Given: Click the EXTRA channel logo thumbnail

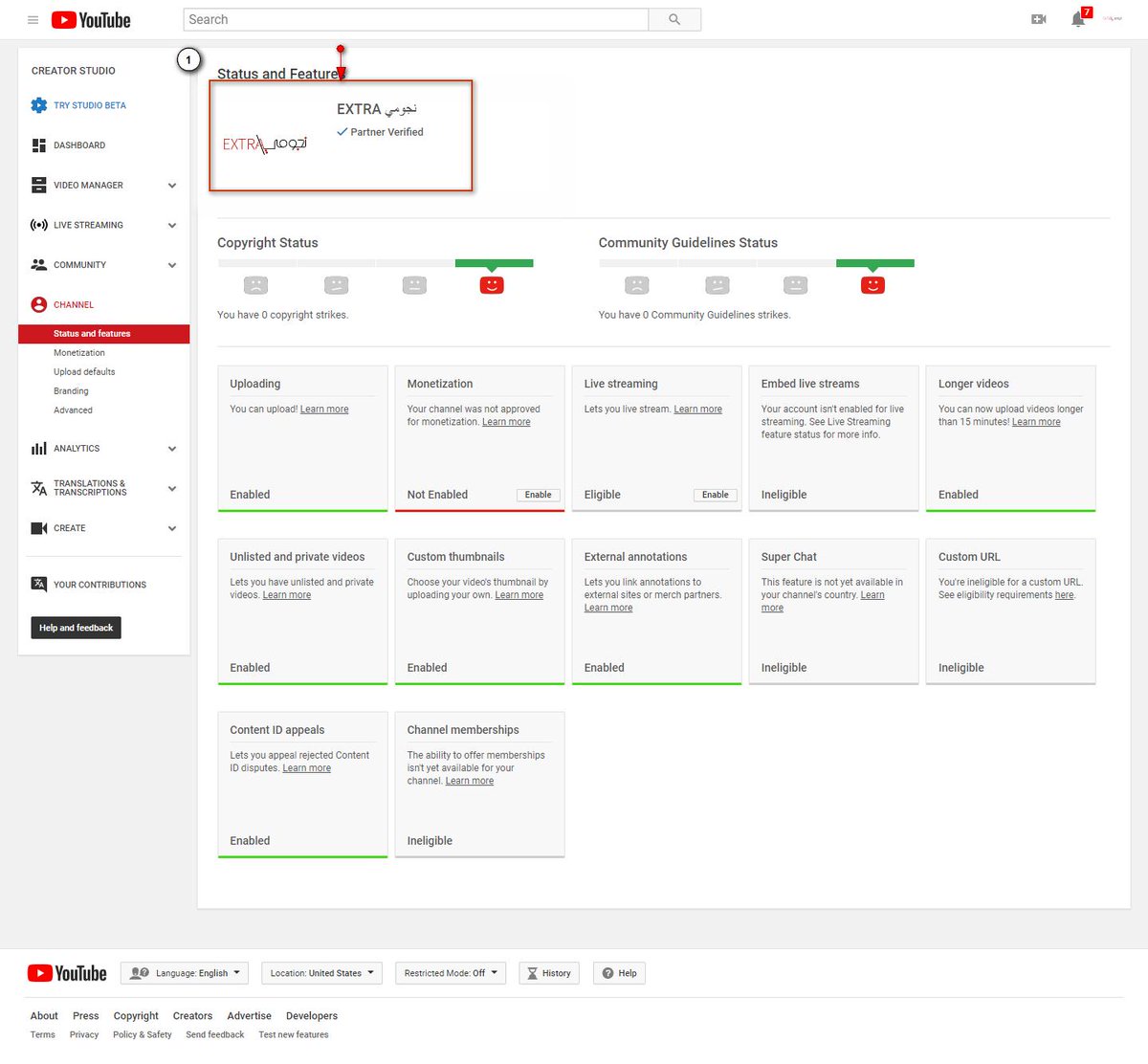Looking at the screenshot, I should tap(265, 144).
